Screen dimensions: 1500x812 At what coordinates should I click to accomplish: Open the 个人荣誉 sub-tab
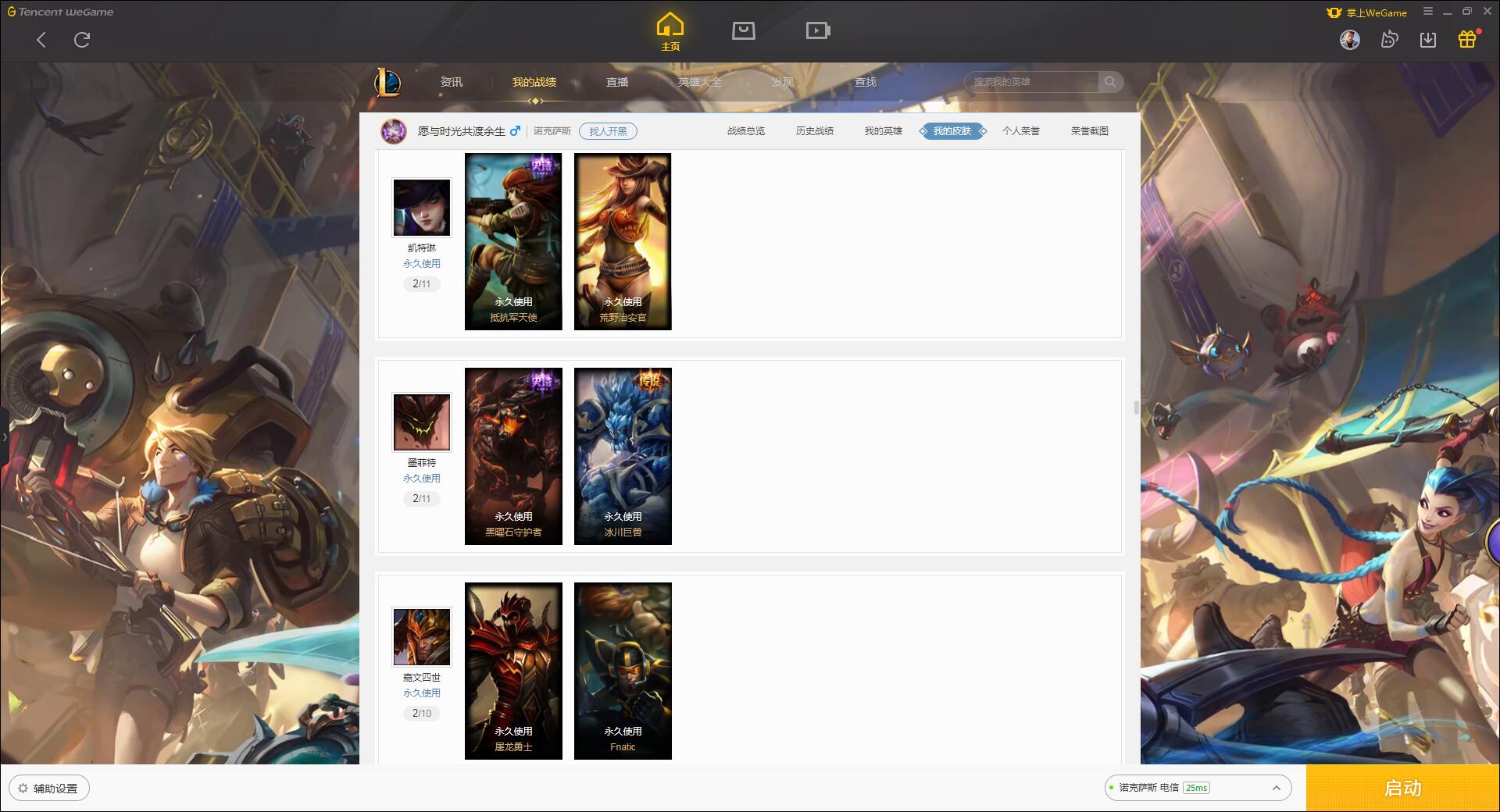[1021, 131]
